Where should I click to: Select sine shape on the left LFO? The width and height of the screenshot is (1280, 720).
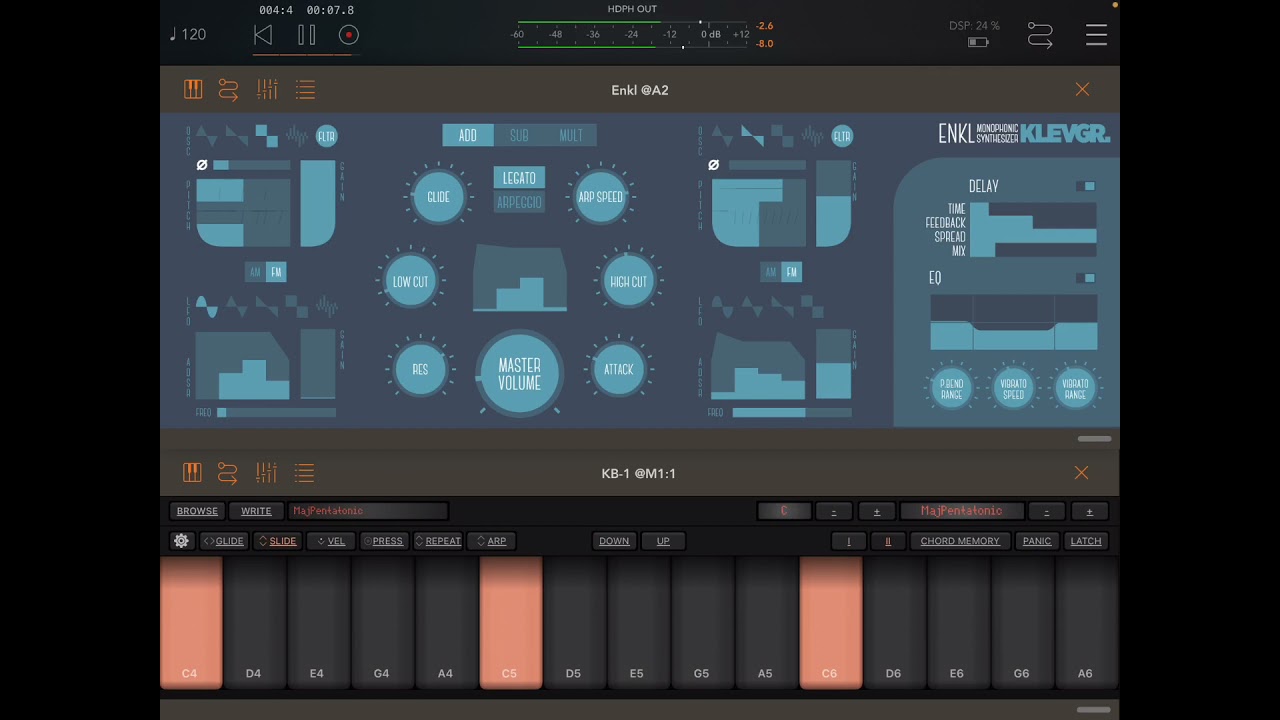pyautogui.click(x=207, y=306)
